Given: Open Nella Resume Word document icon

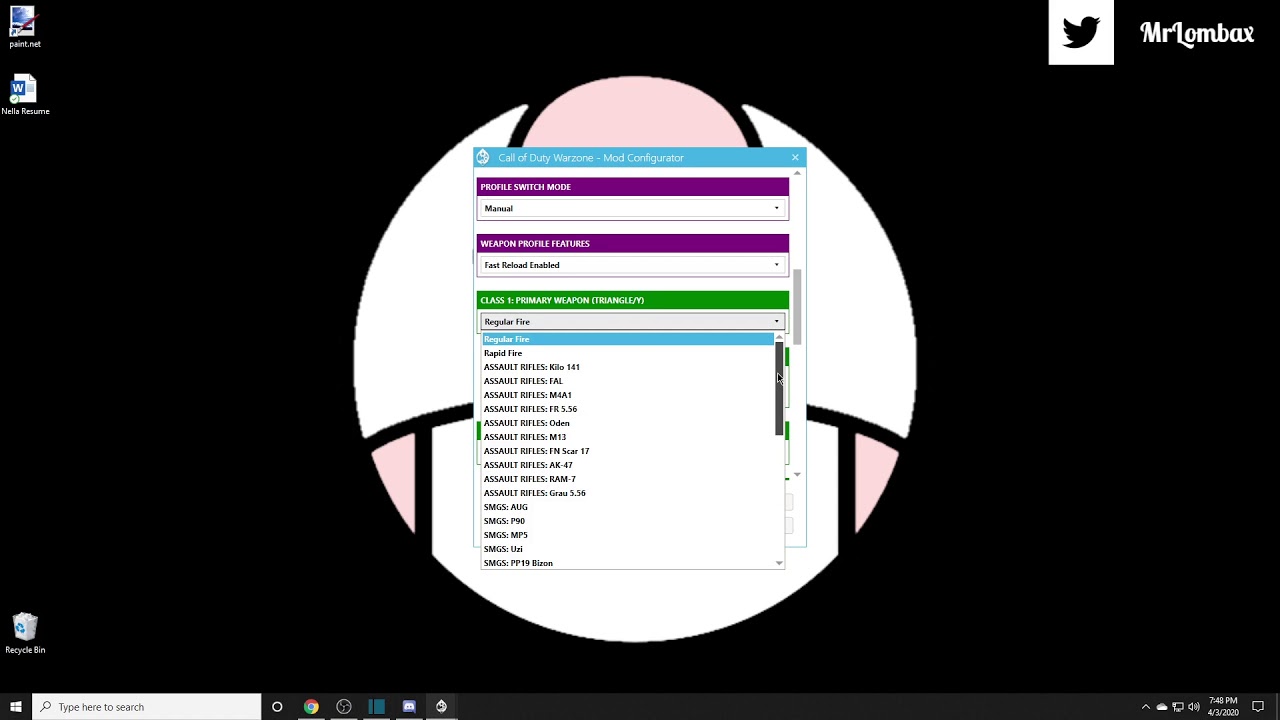Looking at the screenshot, I should [x=24, y=95].
